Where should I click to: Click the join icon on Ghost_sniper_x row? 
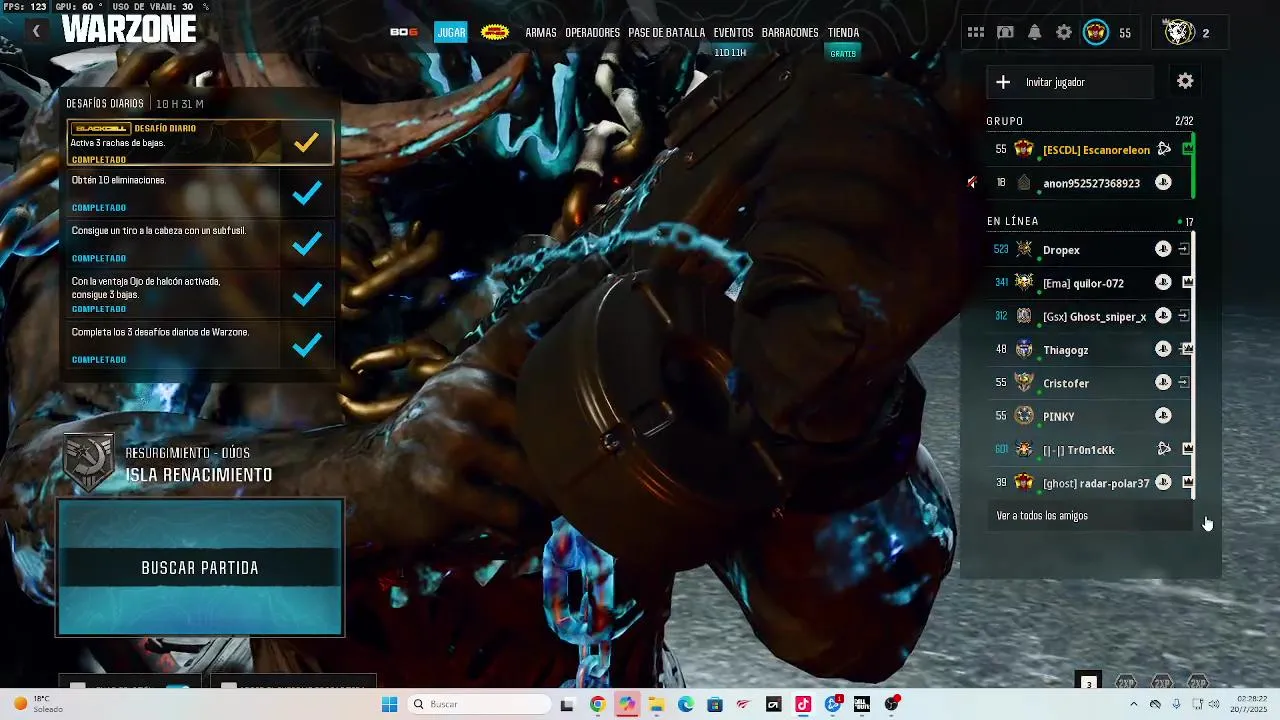click(1184, 316)
